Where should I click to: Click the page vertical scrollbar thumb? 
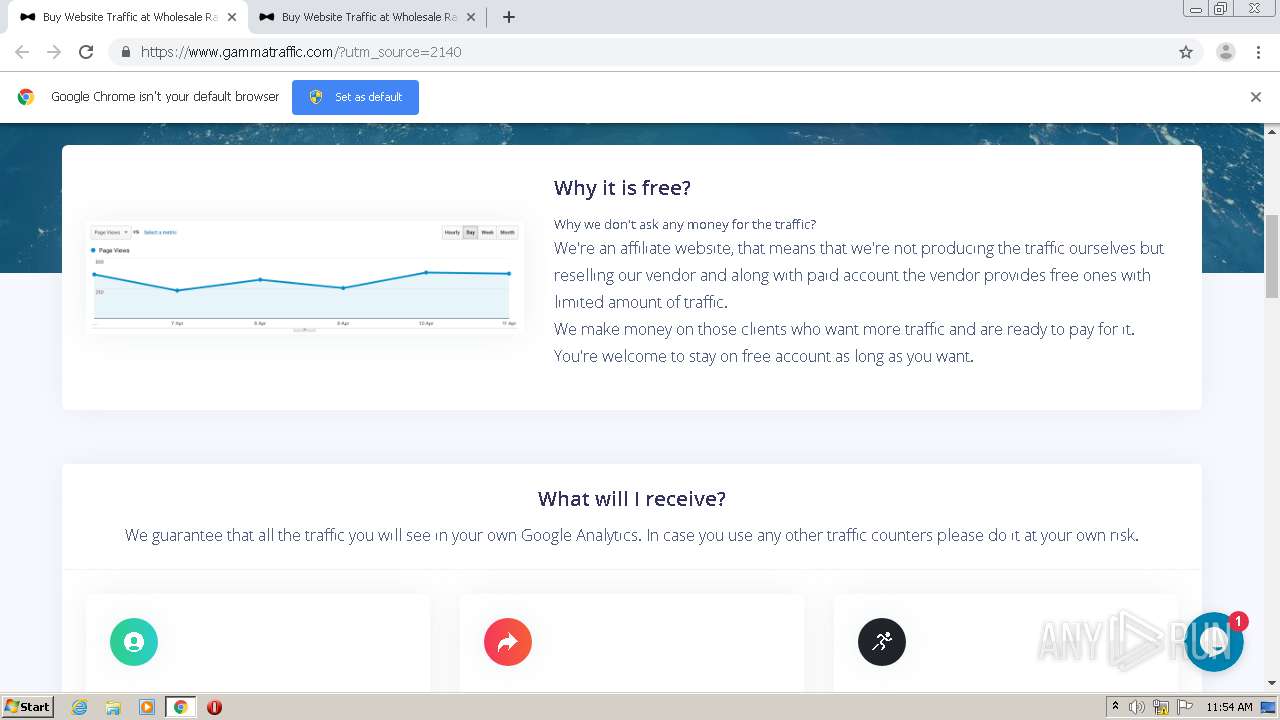(x=1272, y=256)
